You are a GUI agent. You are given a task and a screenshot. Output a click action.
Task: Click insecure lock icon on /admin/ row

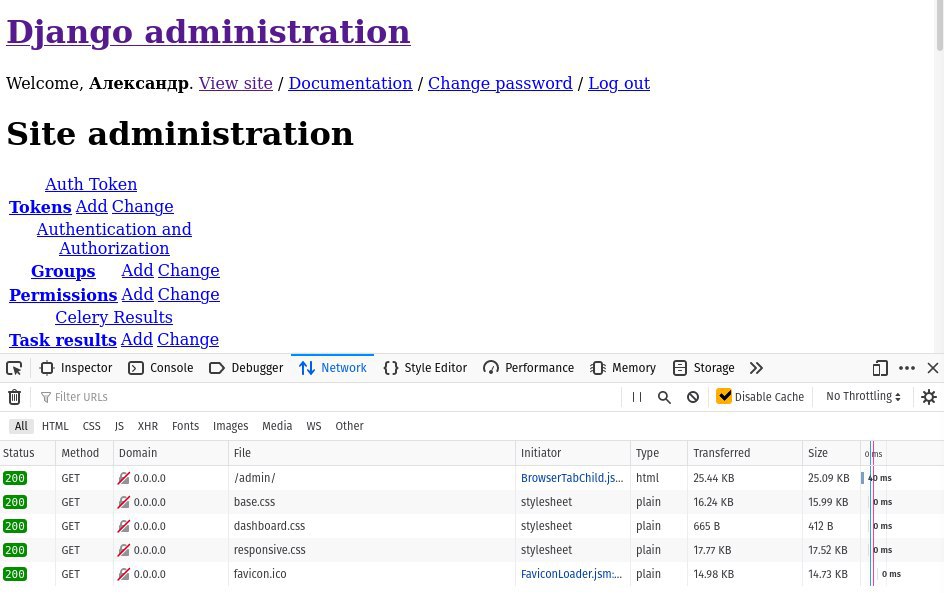[x=123, y=478]
